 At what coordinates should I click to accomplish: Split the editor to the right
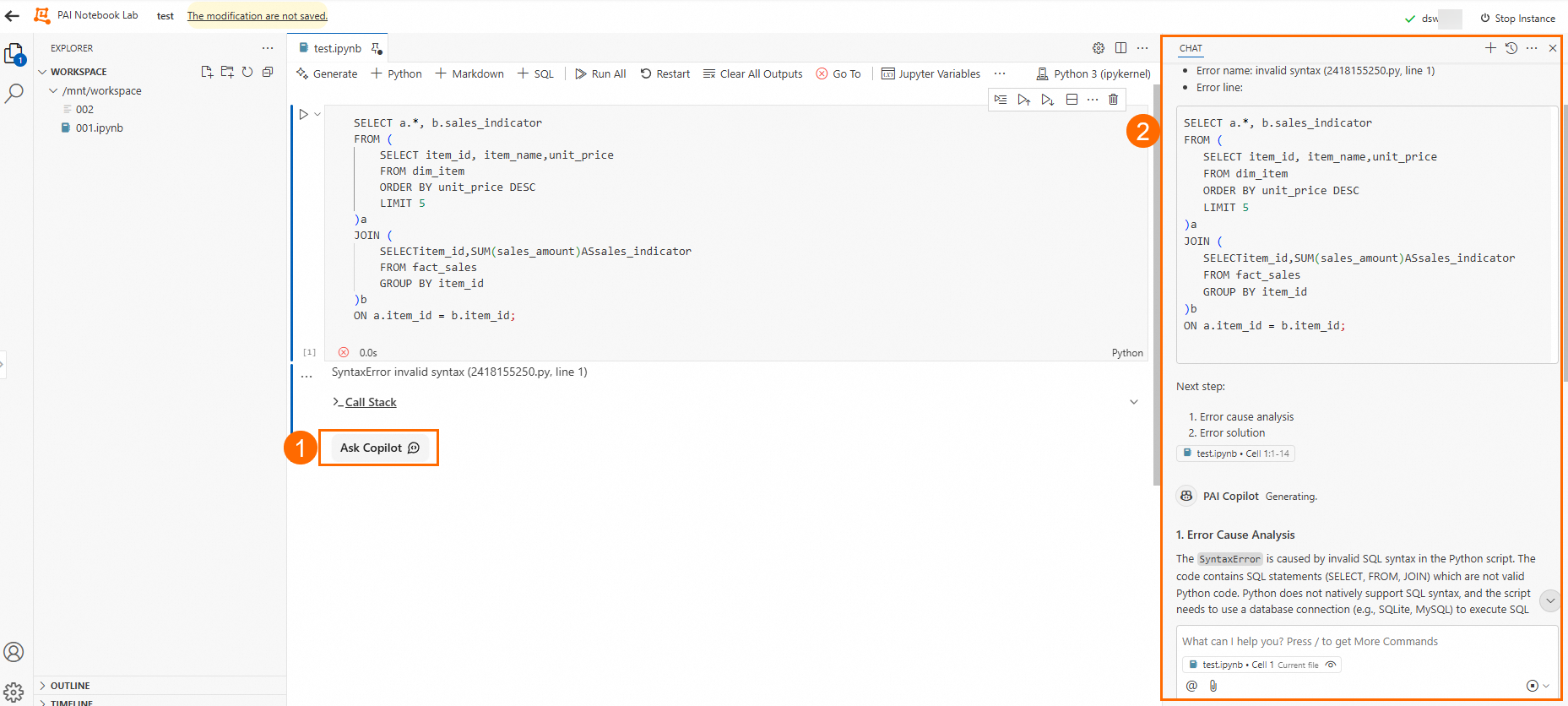1120,48
